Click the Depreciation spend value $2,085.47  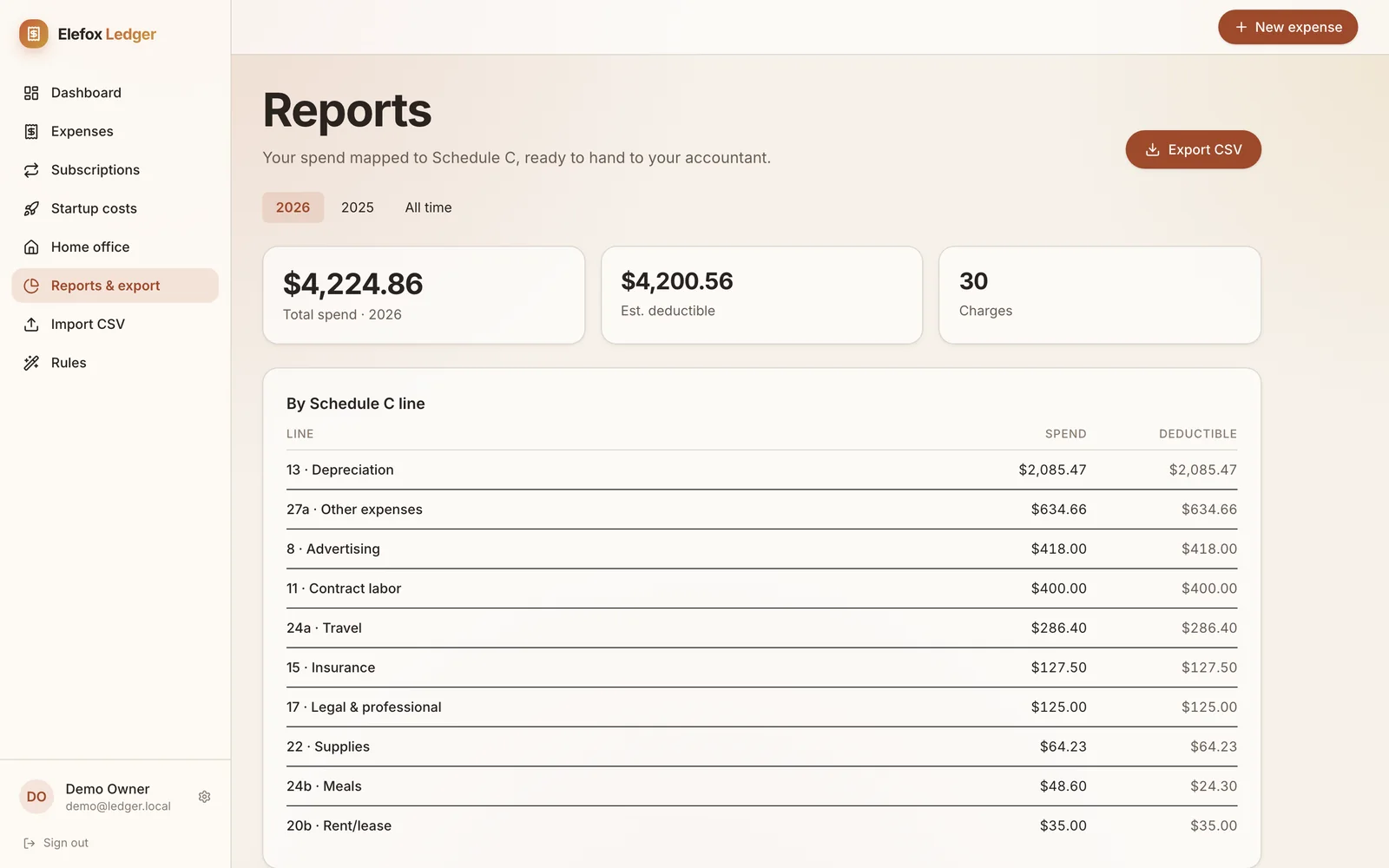click(x=1052, y=470)
